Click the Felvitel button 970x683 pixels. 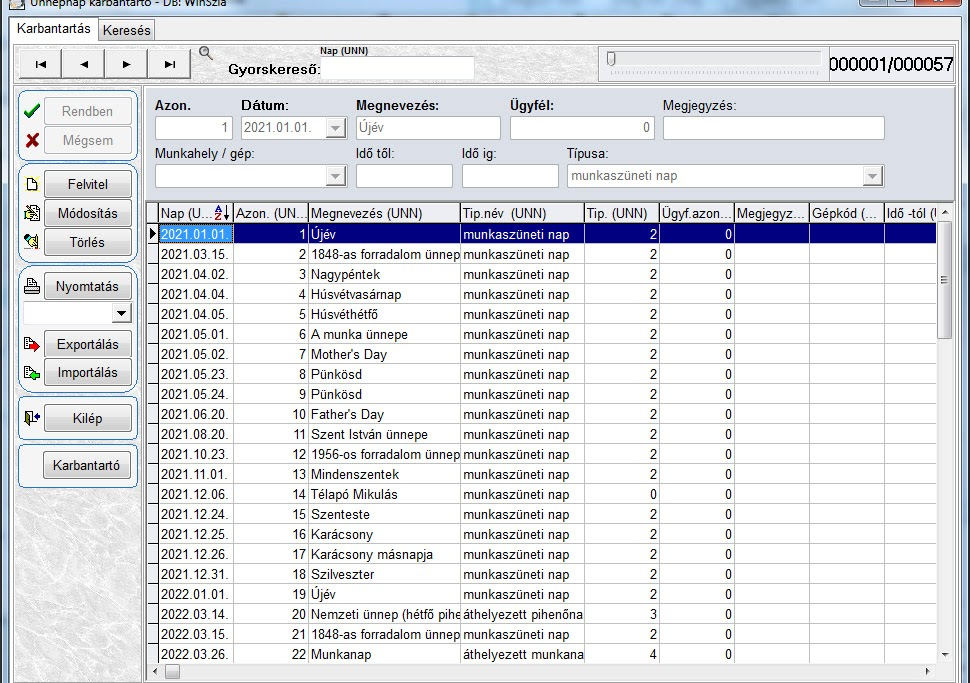[88, 184]
